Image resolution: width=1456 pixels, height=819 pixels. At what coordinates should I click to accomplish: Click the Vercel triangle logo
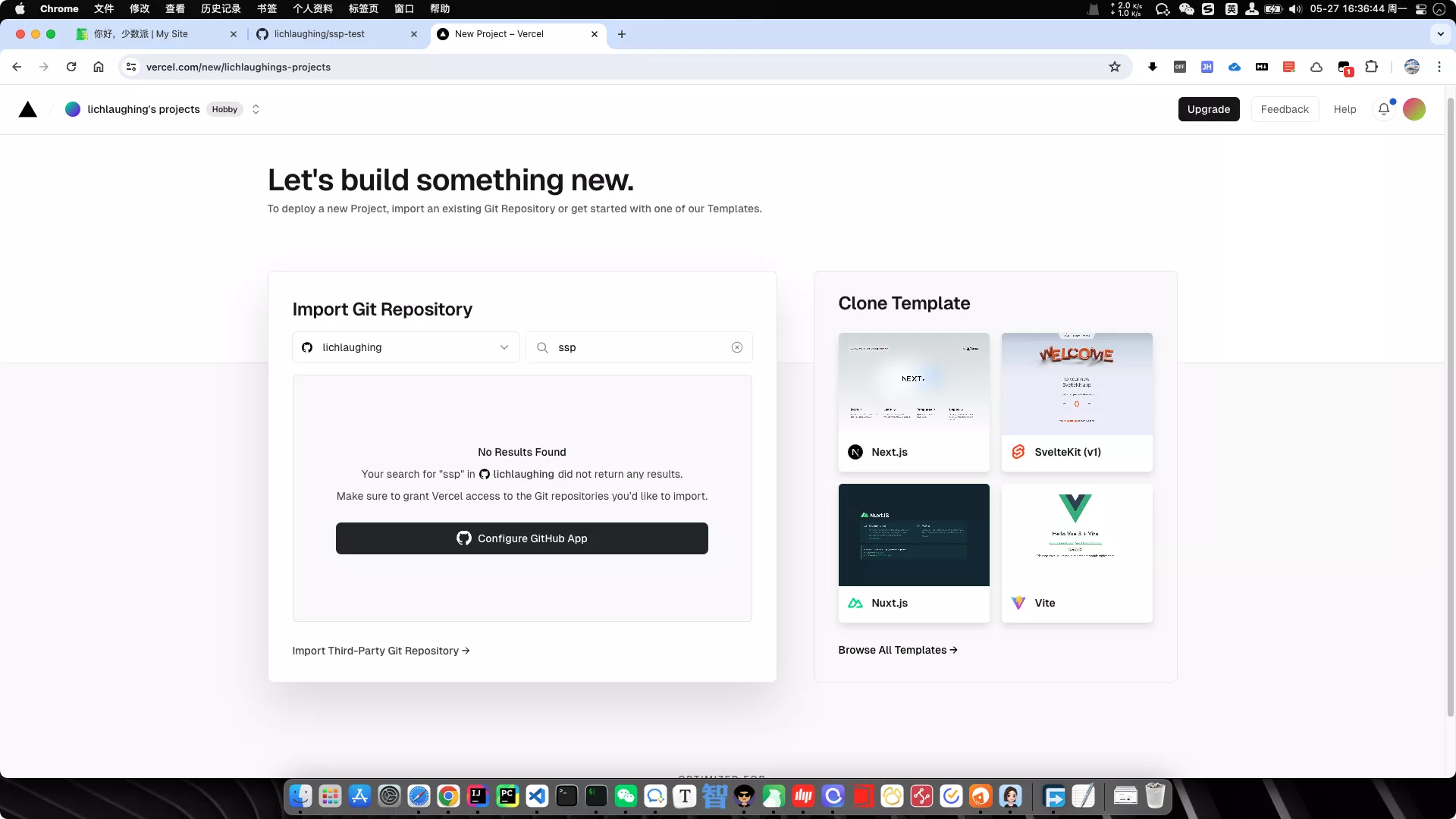28,109
